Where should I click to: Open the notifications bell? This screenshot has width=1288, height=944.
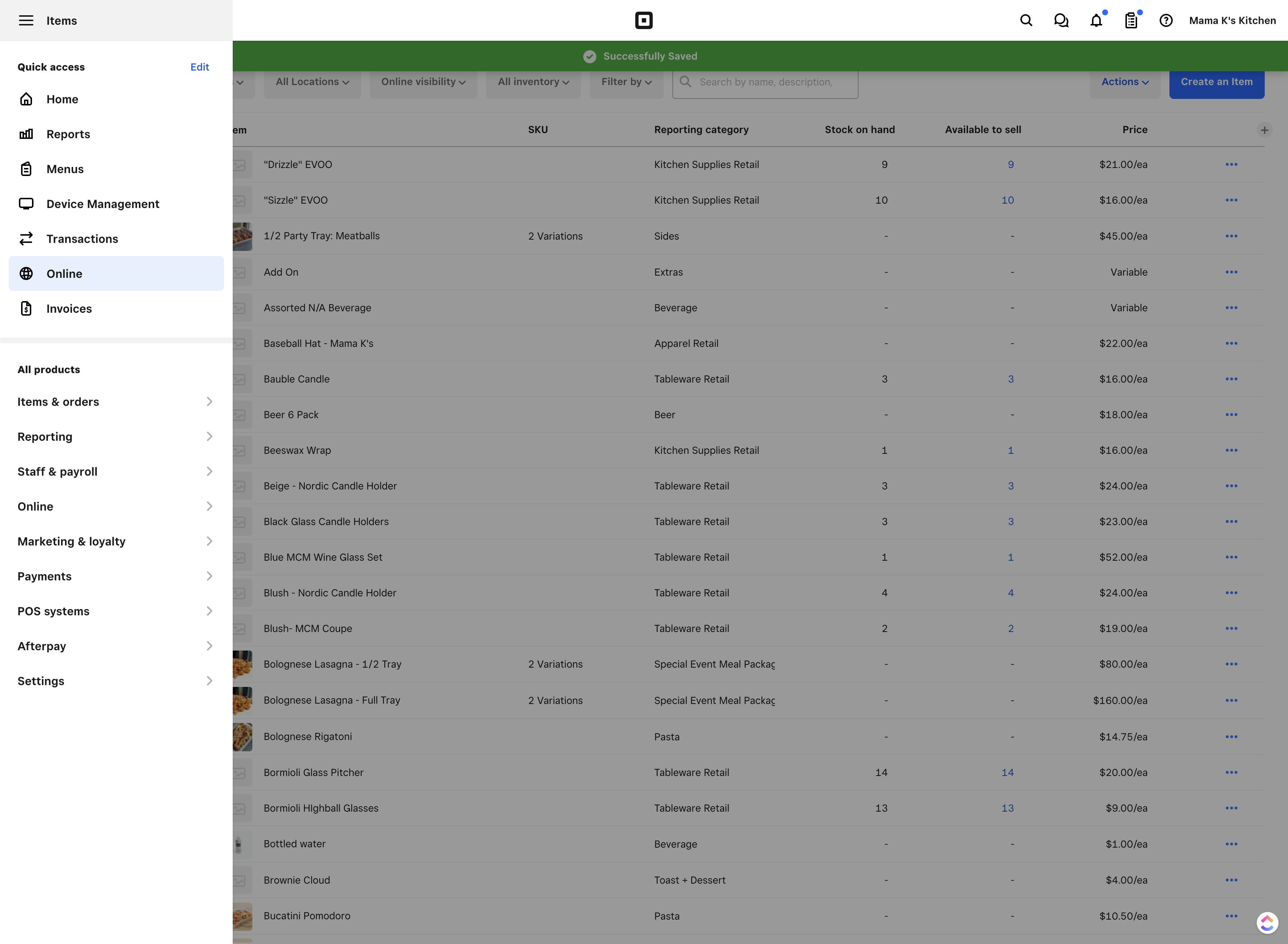pyautogui.click(x=1095, y=21)
